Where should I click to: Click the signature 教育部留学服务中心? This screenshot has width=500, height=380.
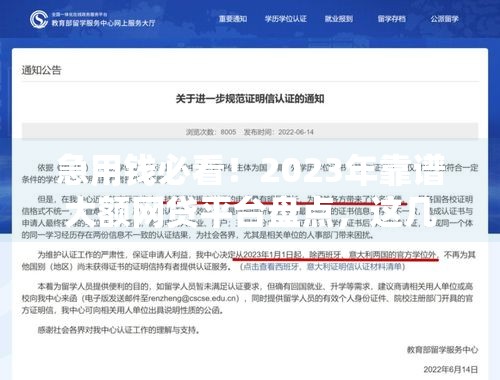click(x=442, y=350)
